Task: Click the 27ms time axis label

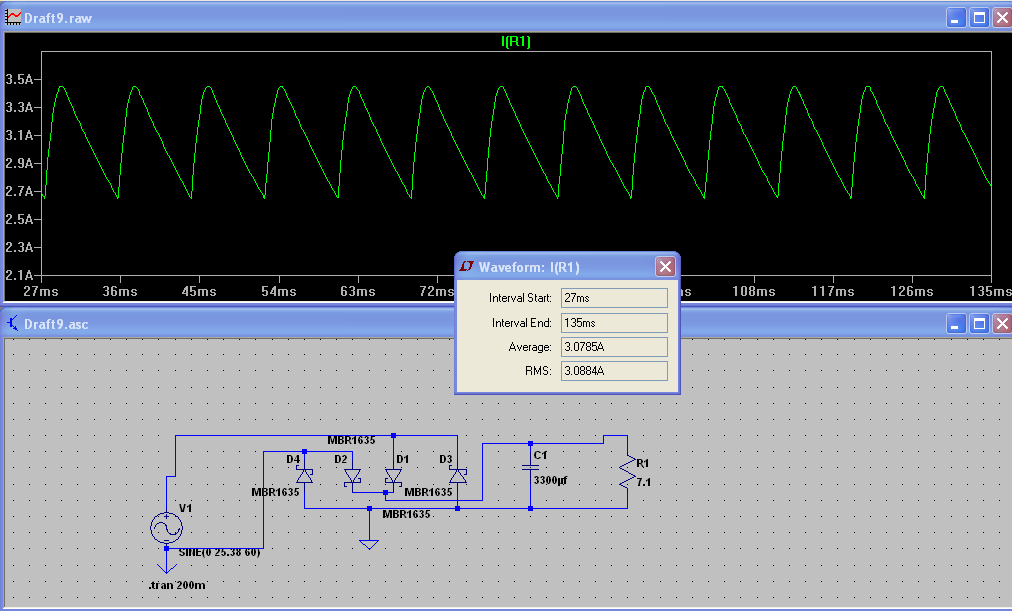Action: [x=41, y=292]
